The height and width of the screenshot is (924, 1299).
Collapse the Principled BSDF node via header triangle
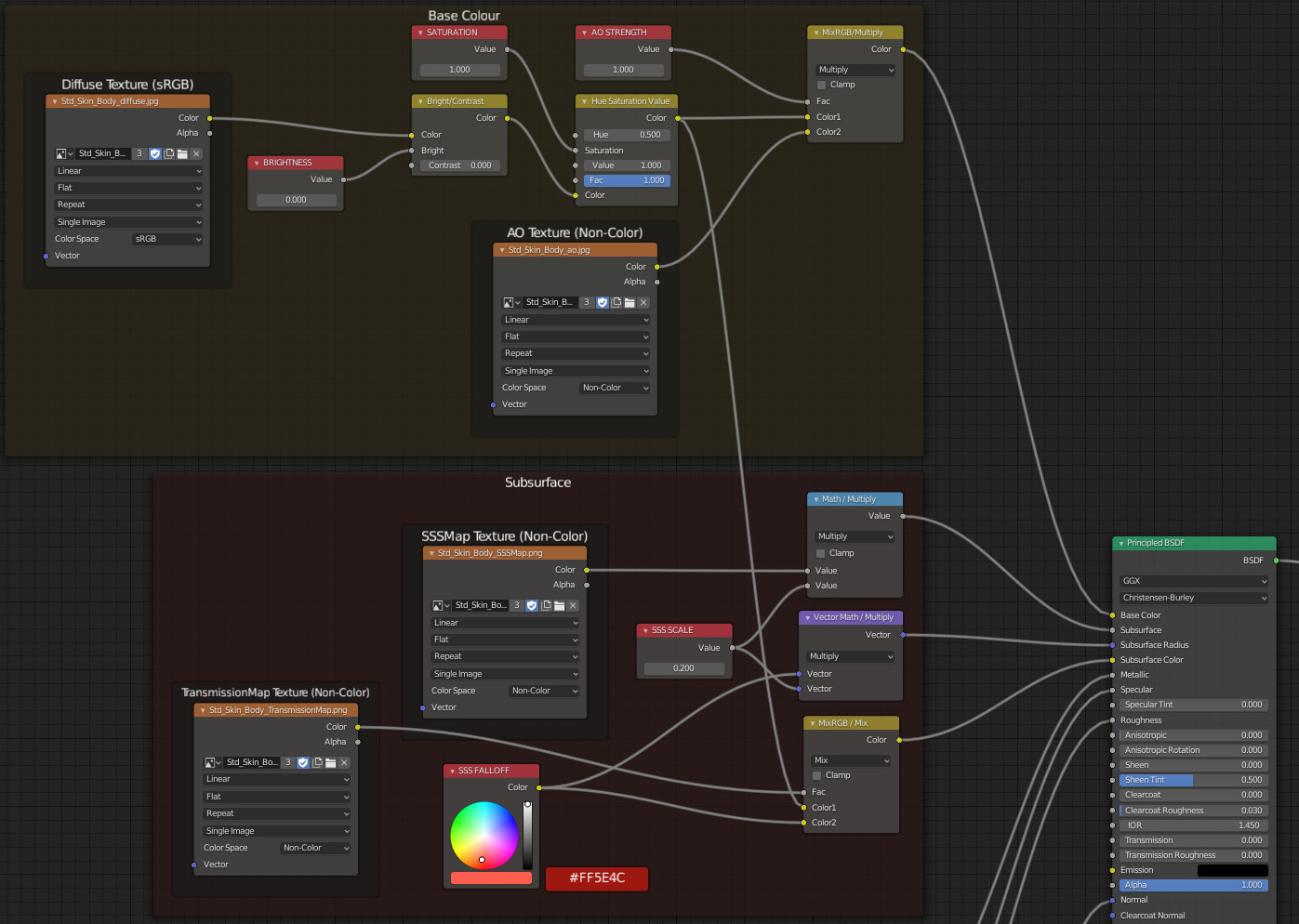click(x=1120, y=543)
